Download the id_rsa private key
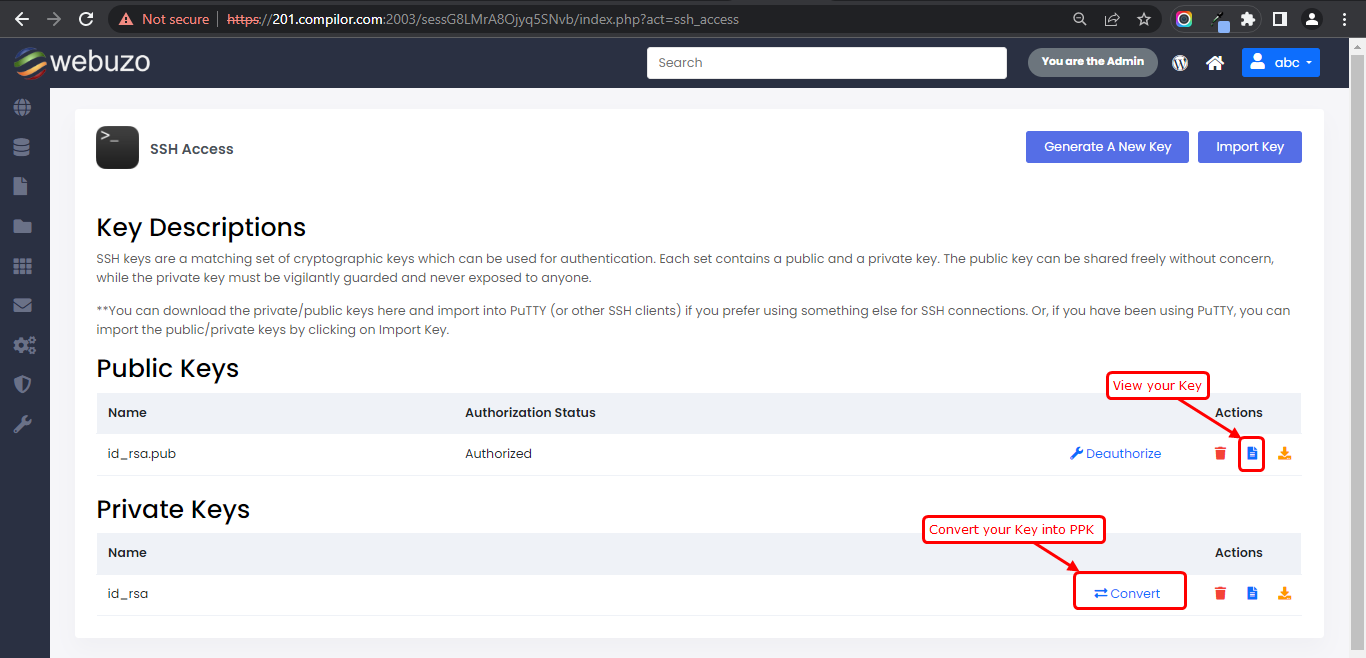The width and height of the screenshot is (1366, 658). [1284, 593]
